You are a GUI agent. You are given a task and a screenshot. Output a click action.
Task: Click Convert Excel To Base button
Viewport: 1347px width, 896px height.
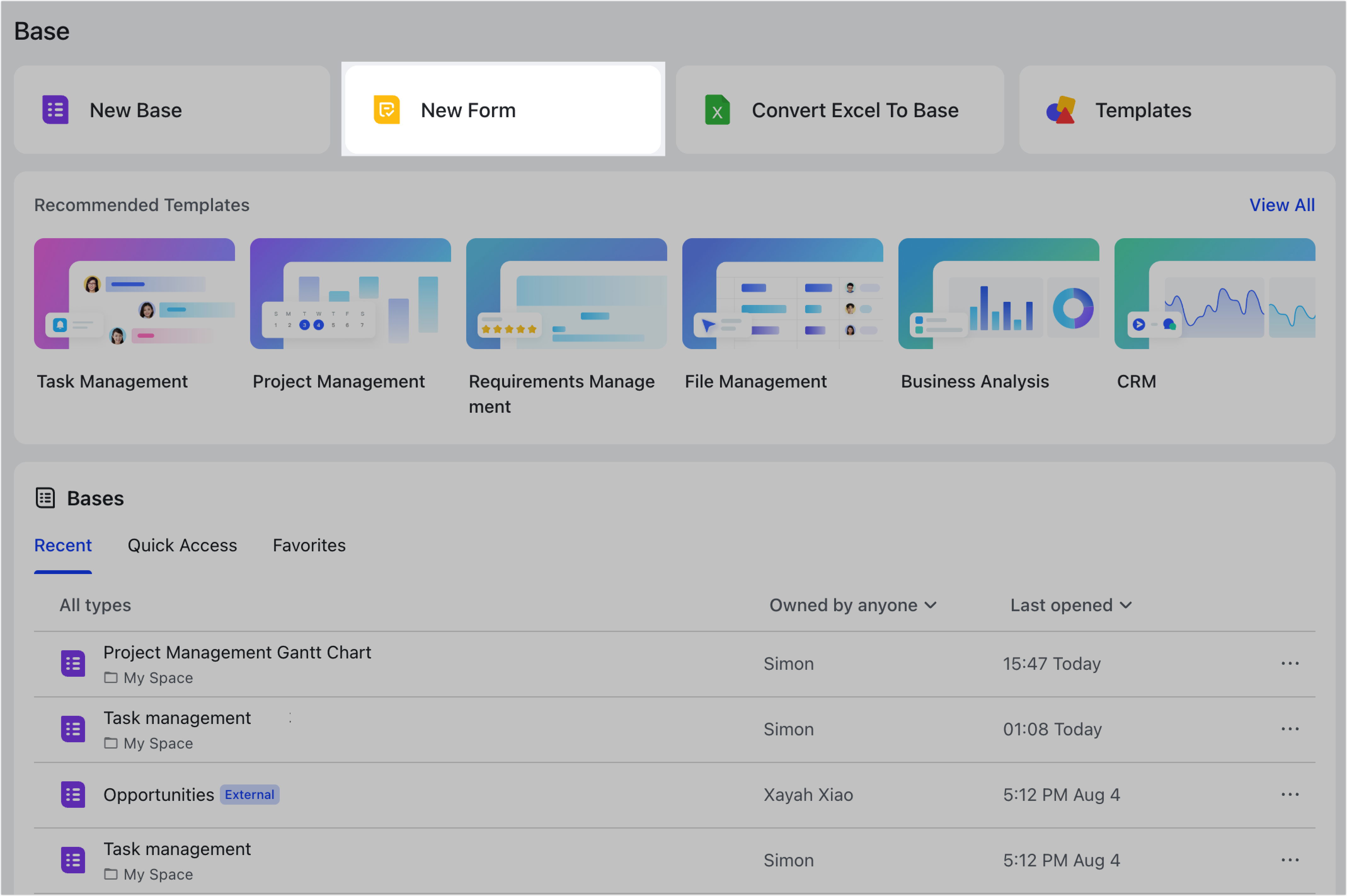click(839, 110)
